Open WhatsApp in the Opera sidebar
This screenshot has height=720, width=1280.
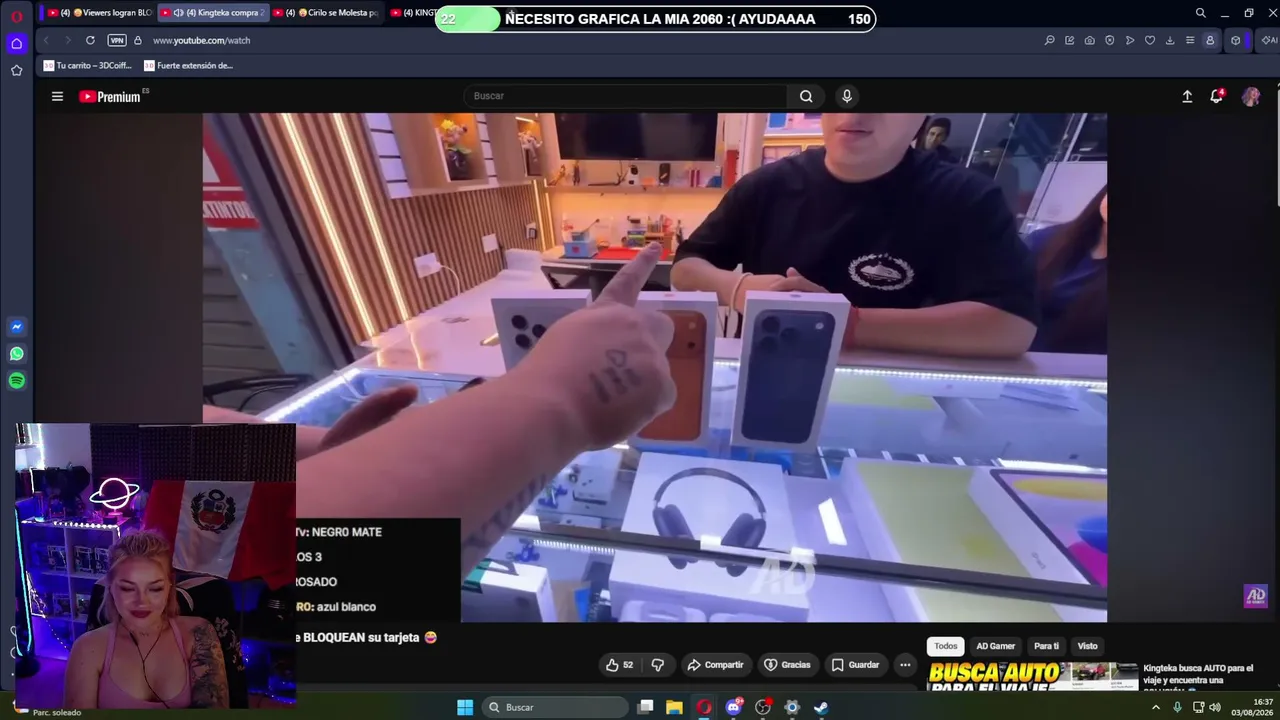[x=16, y=354]
